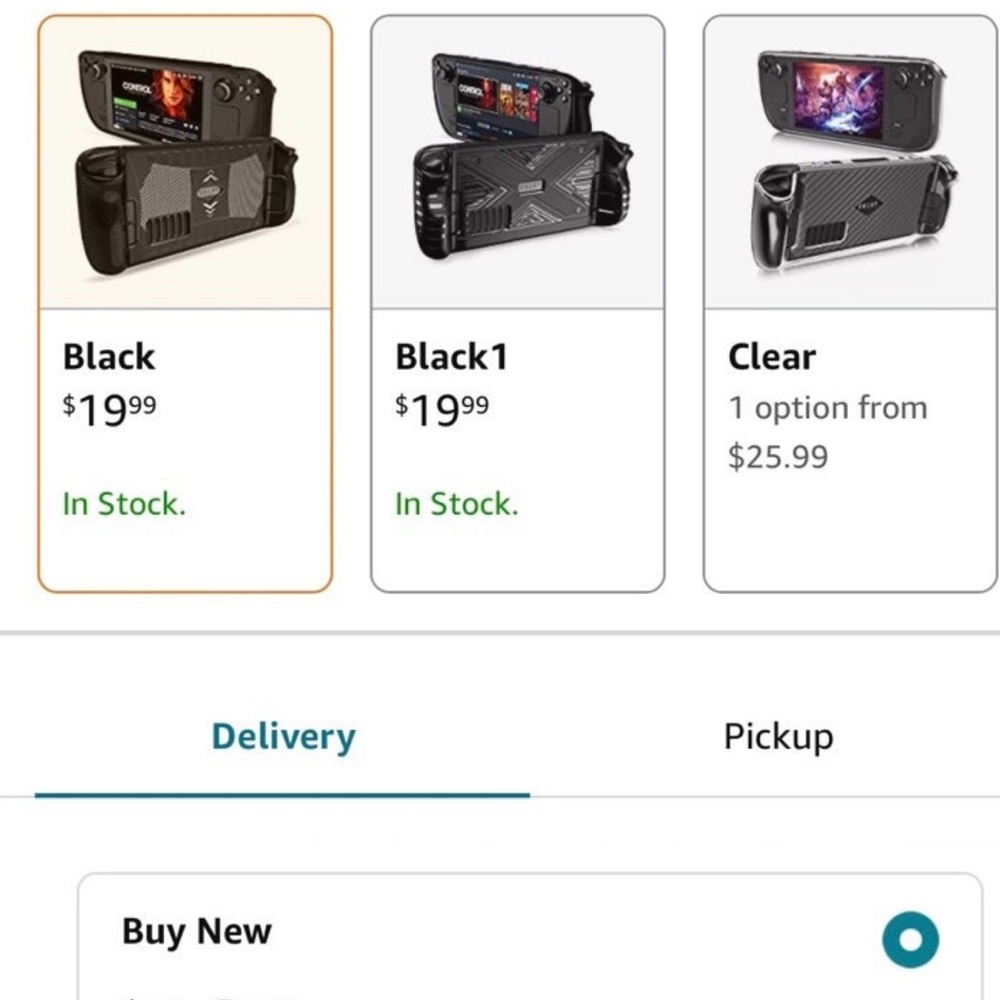This screenshot has width=1000, height=1000.
Task: Click the "Black" variant name label
Action: click(x=109, y=357)
